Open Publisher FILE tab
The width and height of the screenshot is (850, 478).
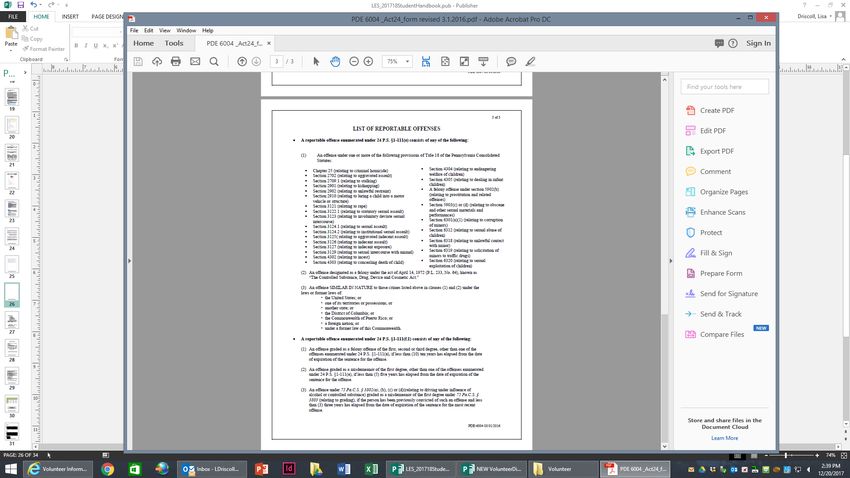13,17
